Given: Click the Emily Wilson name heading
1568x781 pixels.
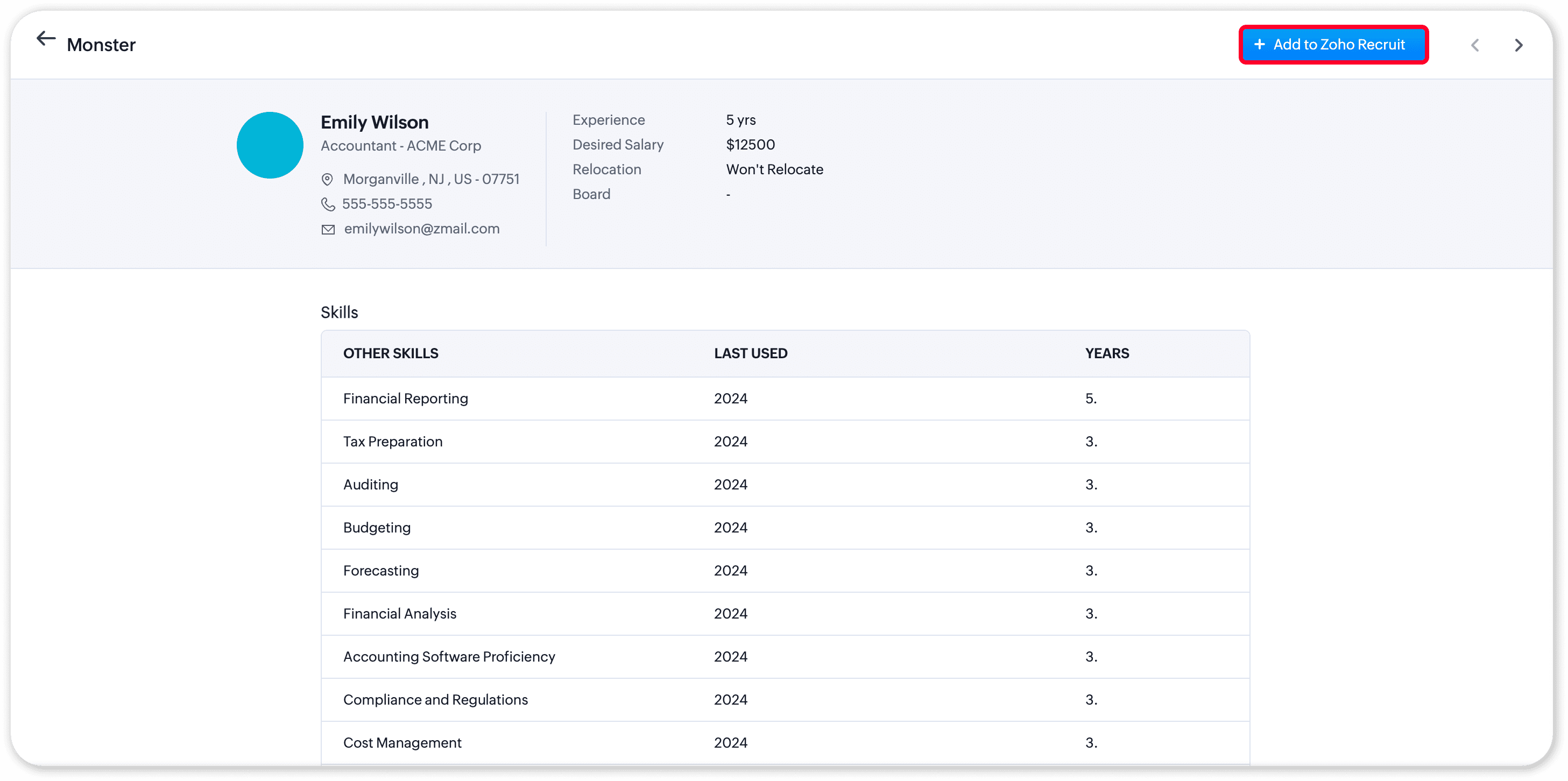Looking at the screenshot, I should pos(375,122).
